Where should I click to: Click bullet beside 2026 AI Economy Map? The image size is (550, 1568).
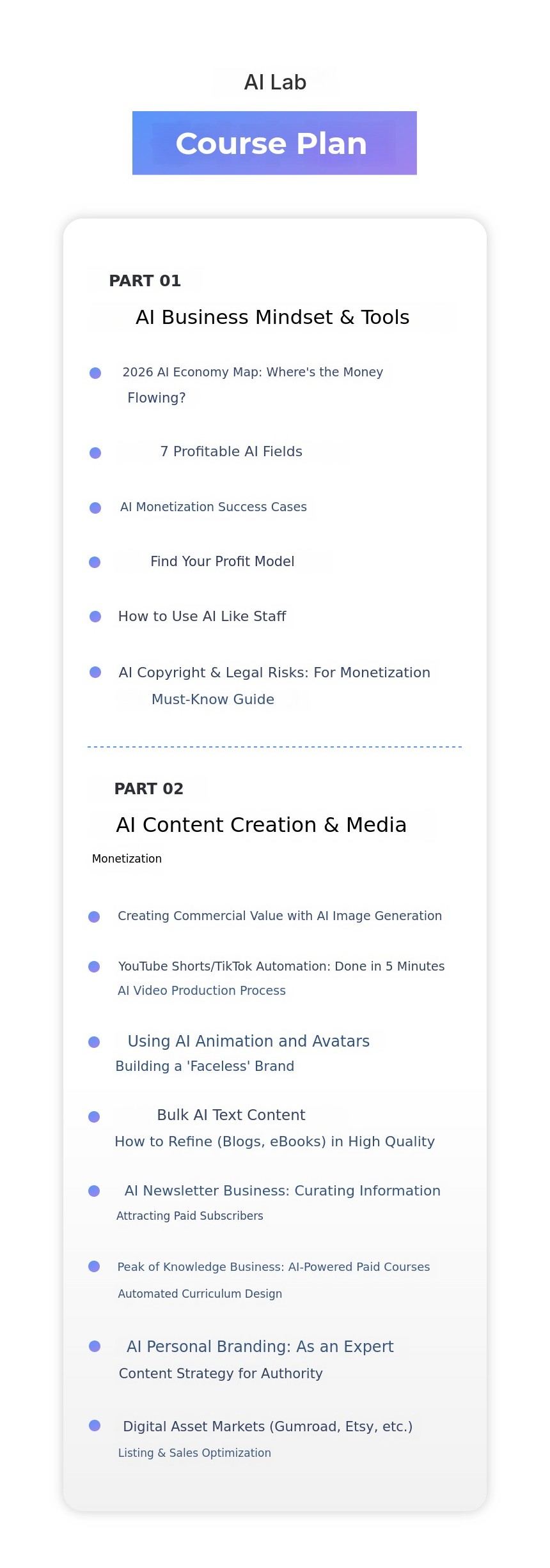click(x=95, y=373)
